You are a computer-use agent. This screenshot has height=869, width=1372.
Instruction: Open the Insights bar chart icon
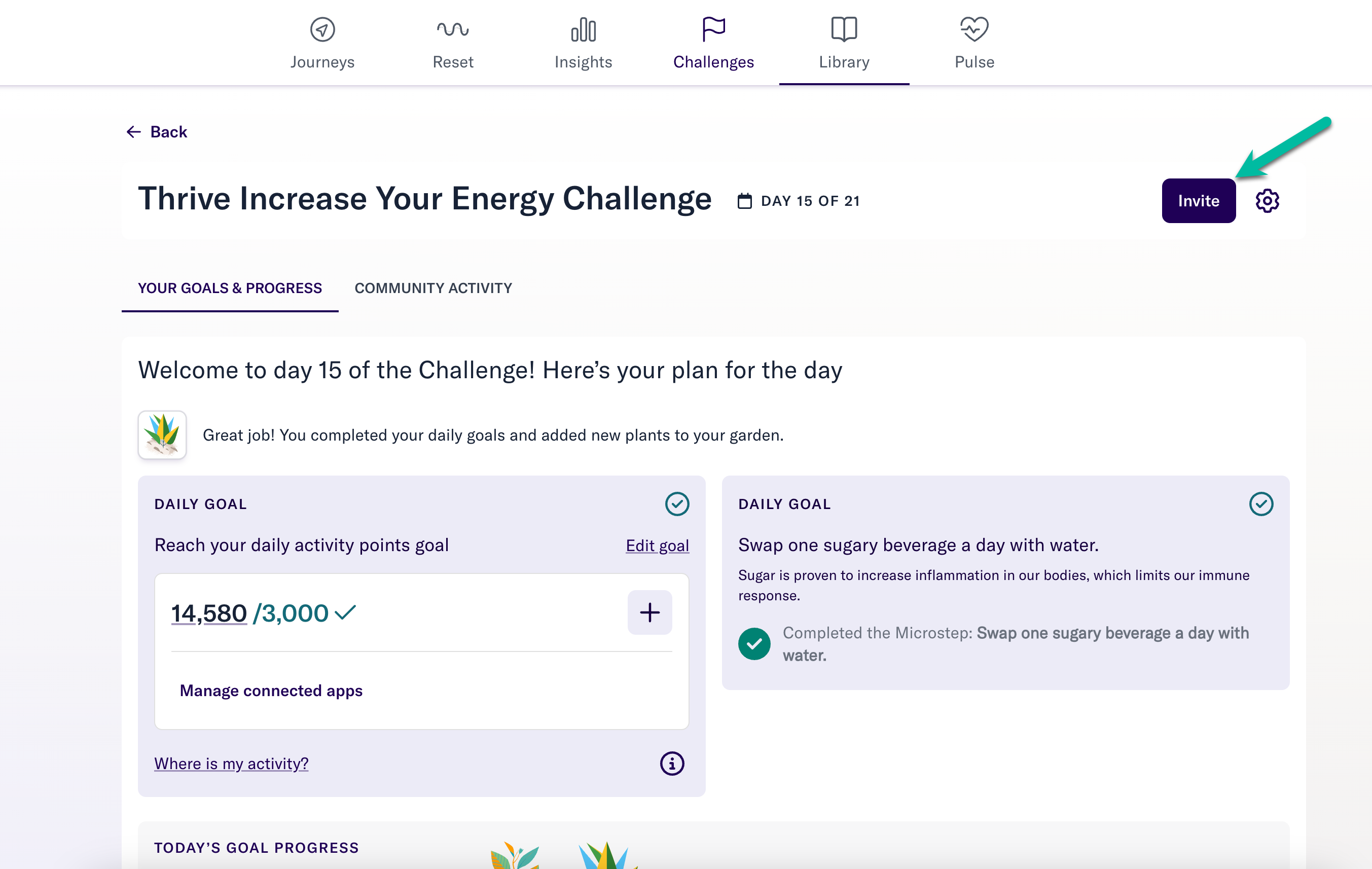(583, 29)
